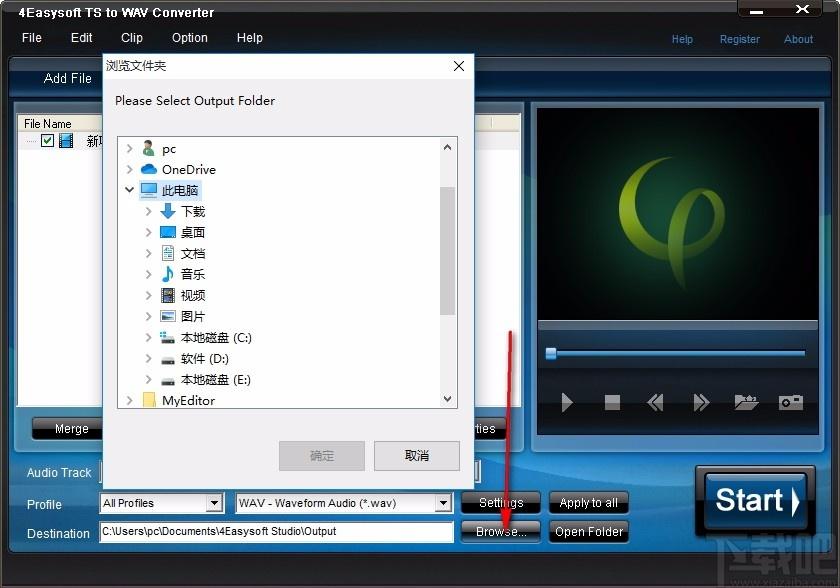The width and height of the screenshot is (840, 588).
Task: Click the fast forward next button
Action: click(701, 402)
